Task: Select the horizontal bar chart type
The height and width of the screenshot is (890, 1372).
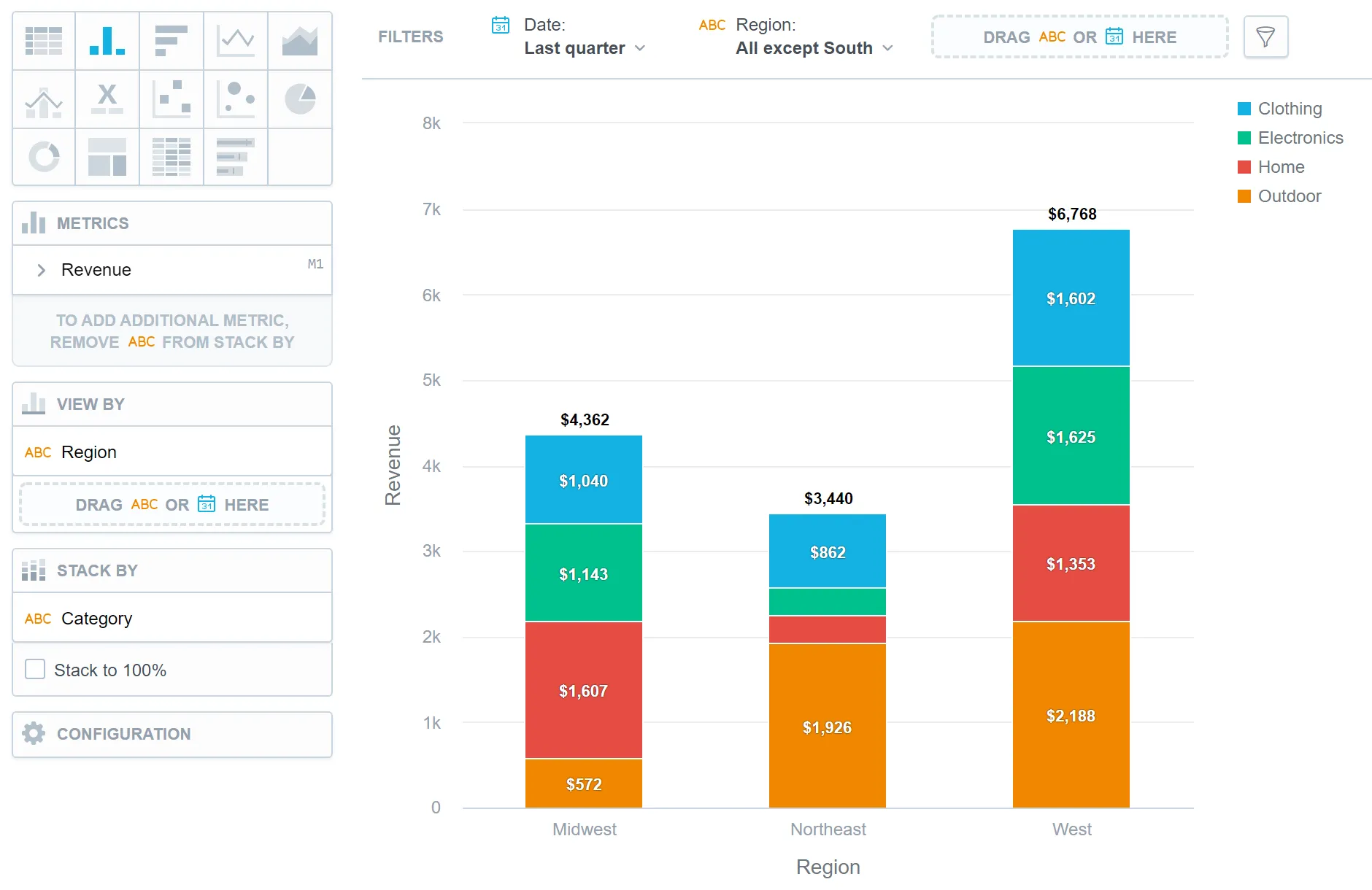Action: (171, 41)
